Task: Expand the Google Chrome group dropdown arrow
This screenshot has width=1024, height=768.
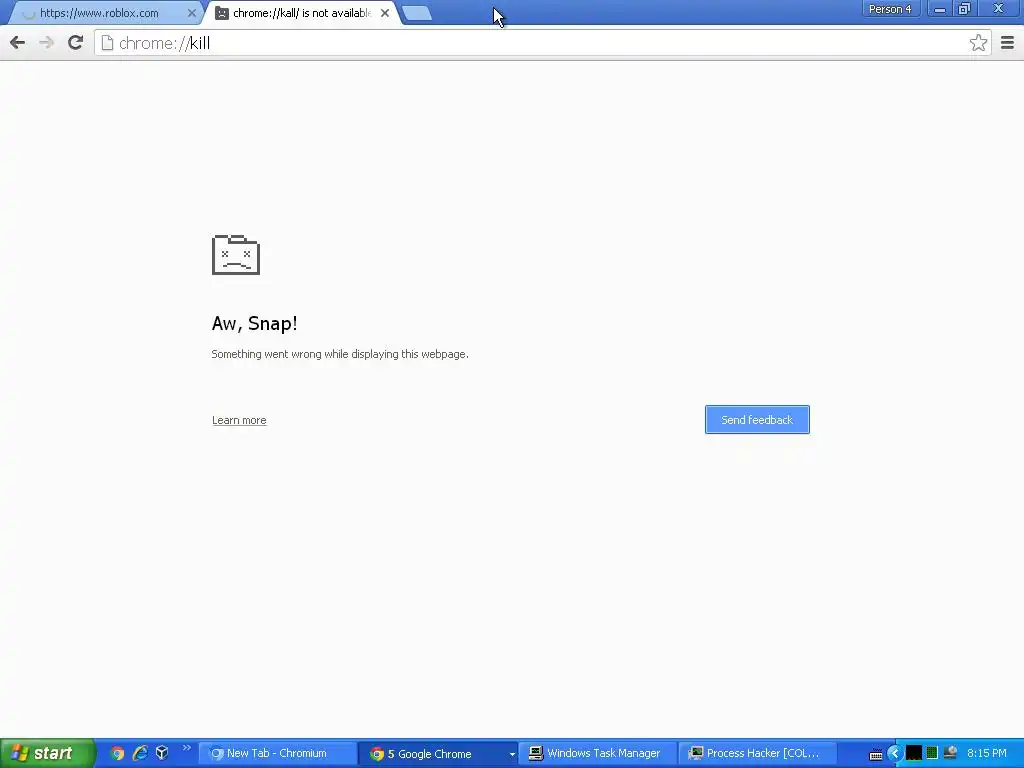Action: pyautogui.click(x=511, y=754)
